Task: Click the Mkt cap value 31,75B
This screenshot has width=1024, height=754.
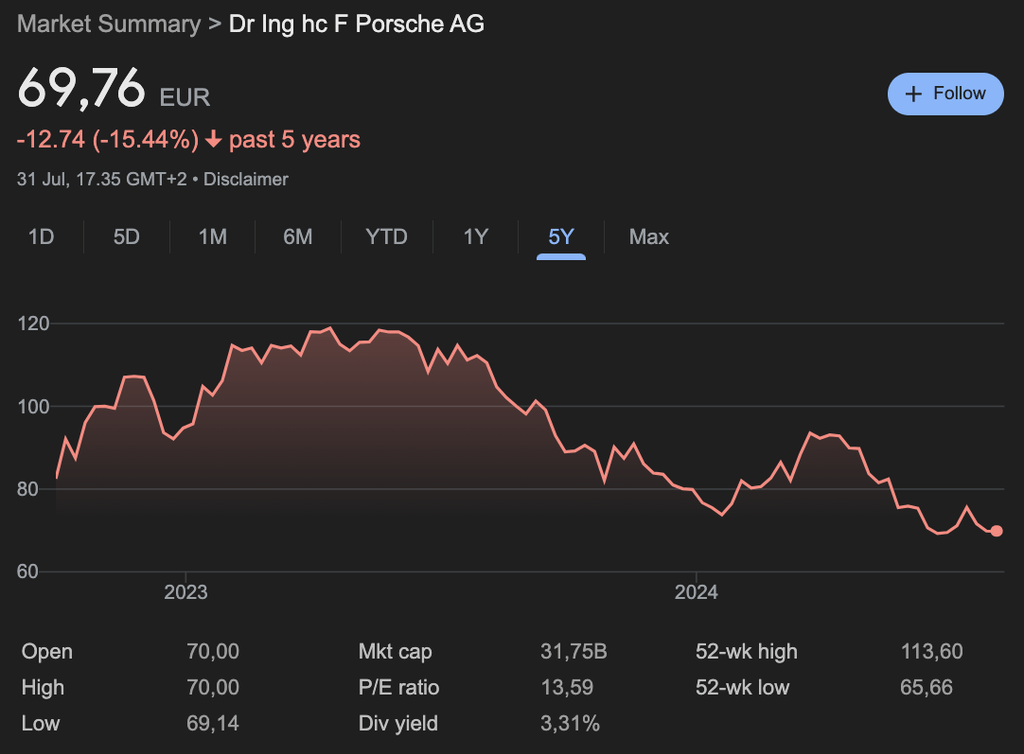Action: (x=573, y=652)
